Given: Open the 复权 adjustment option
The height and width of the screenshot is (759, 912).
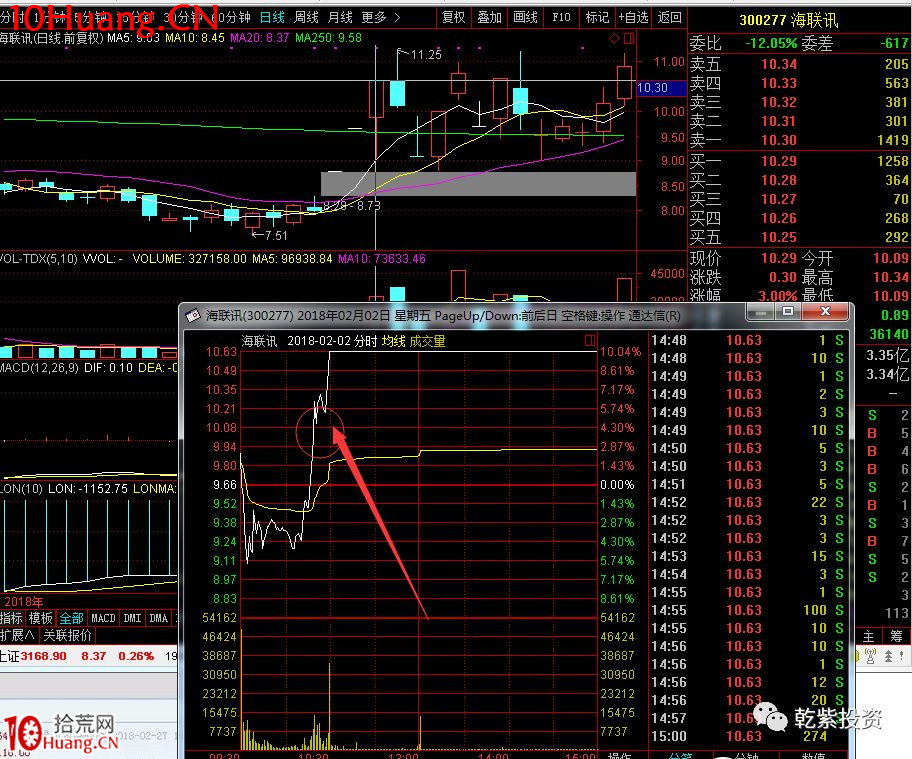Looking at the screenshot, I should [454, 17].
